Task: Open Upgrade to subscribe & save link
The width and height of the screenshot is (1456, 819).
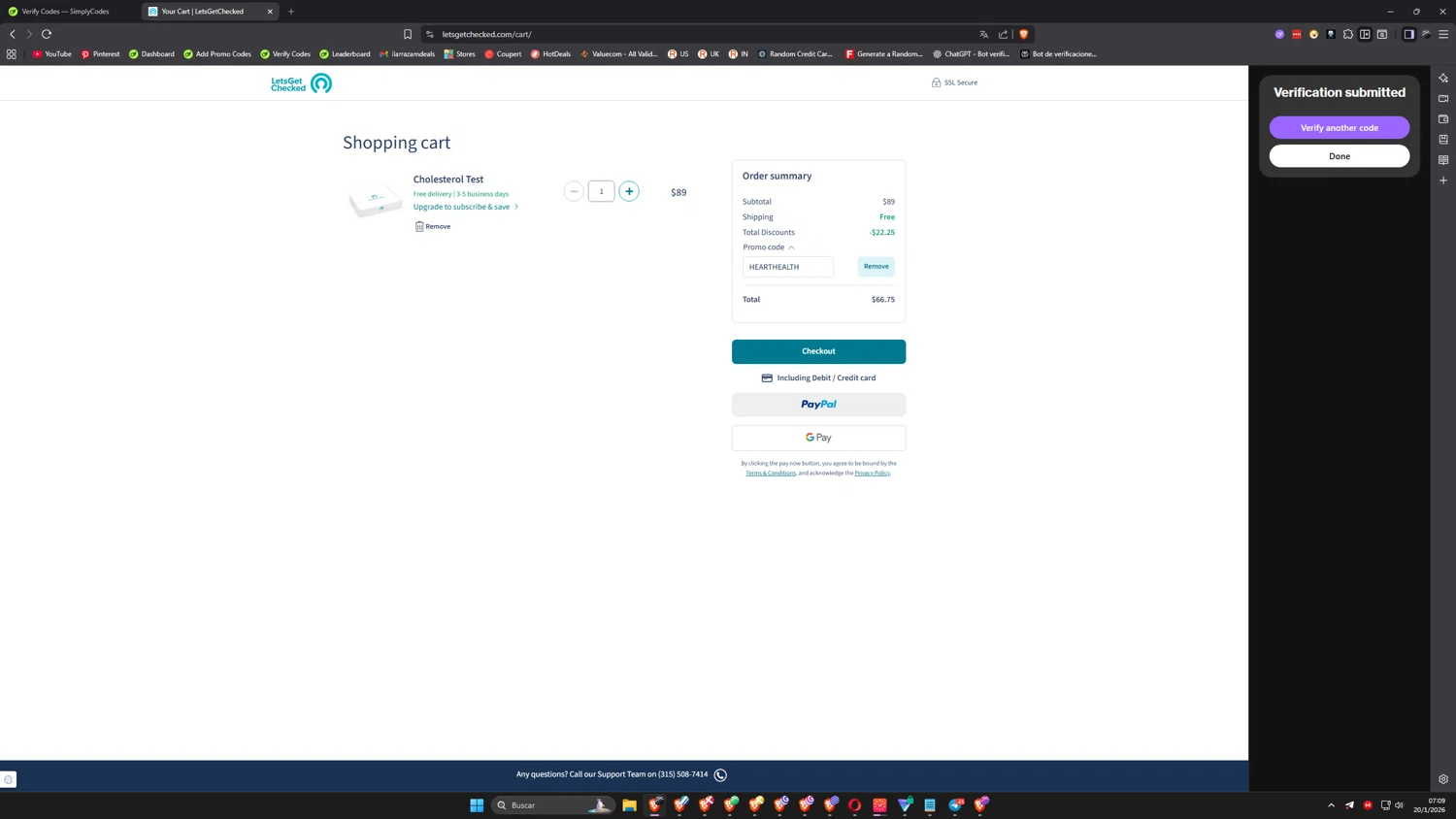Action: point(466,207)
